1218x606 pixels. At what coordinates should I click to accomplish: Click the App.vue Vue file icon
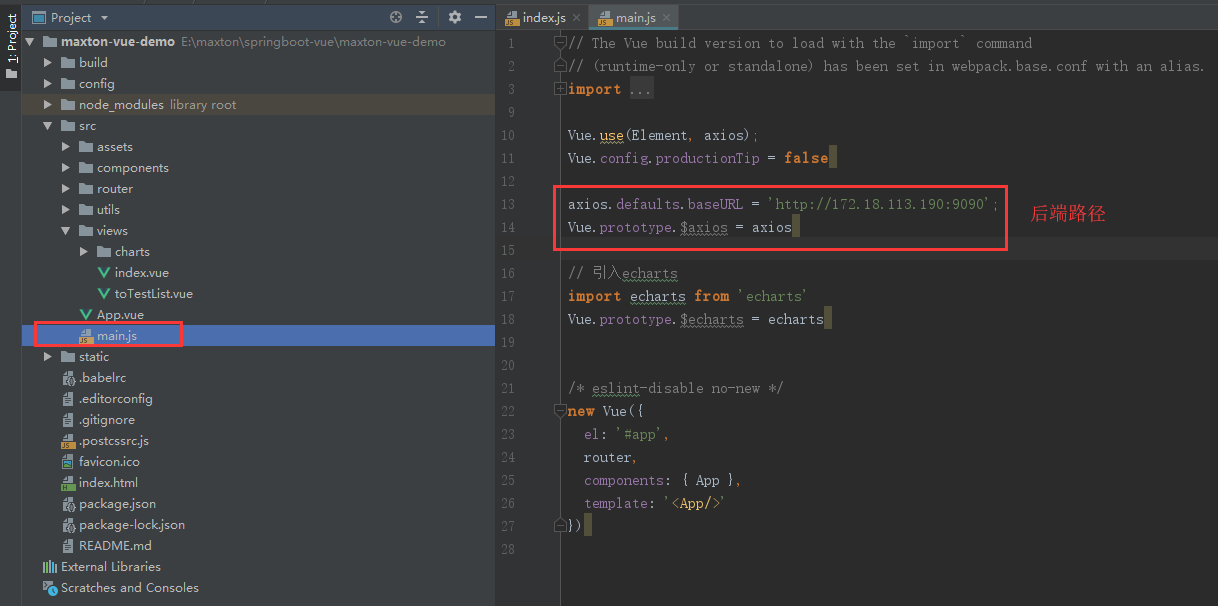pyautogui.click(x=86, y=315)
